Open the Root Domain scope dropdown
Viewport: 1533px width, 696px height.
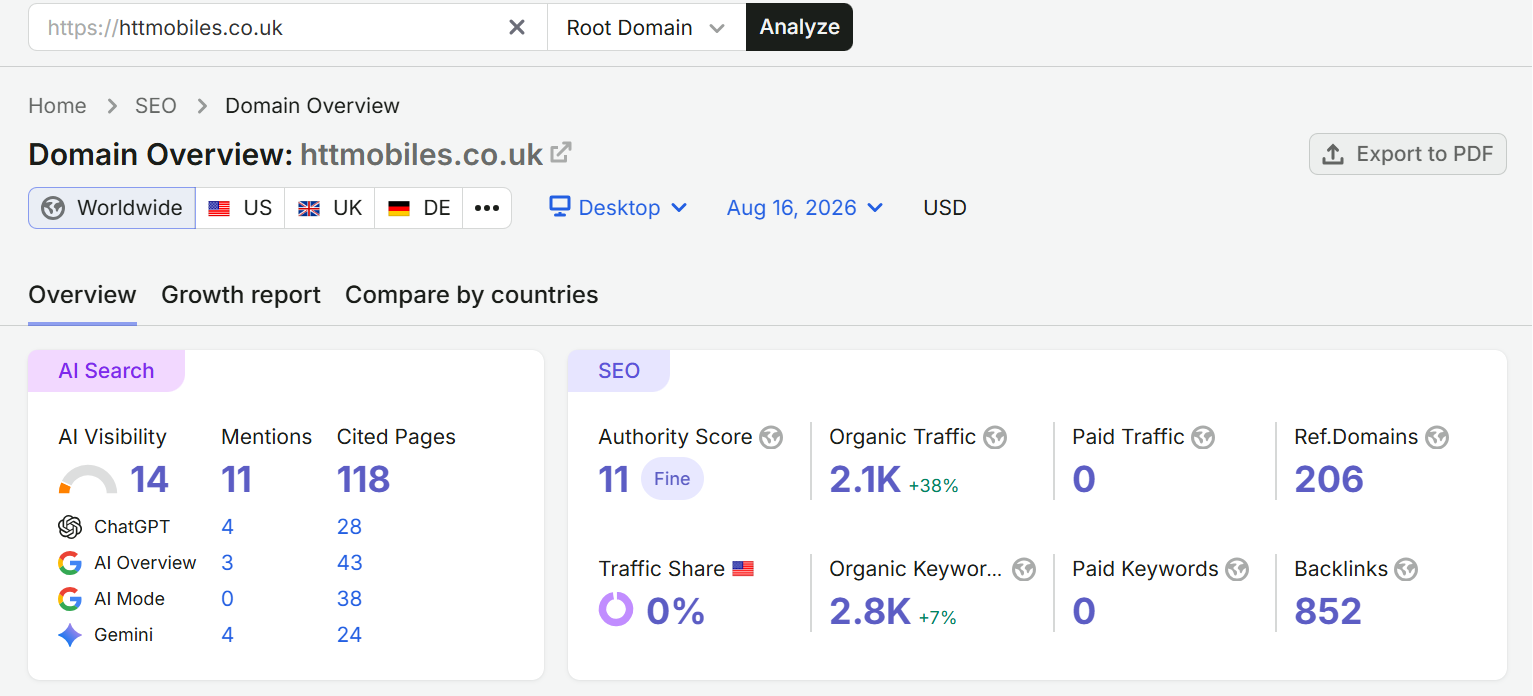click(x=646, y=27)
